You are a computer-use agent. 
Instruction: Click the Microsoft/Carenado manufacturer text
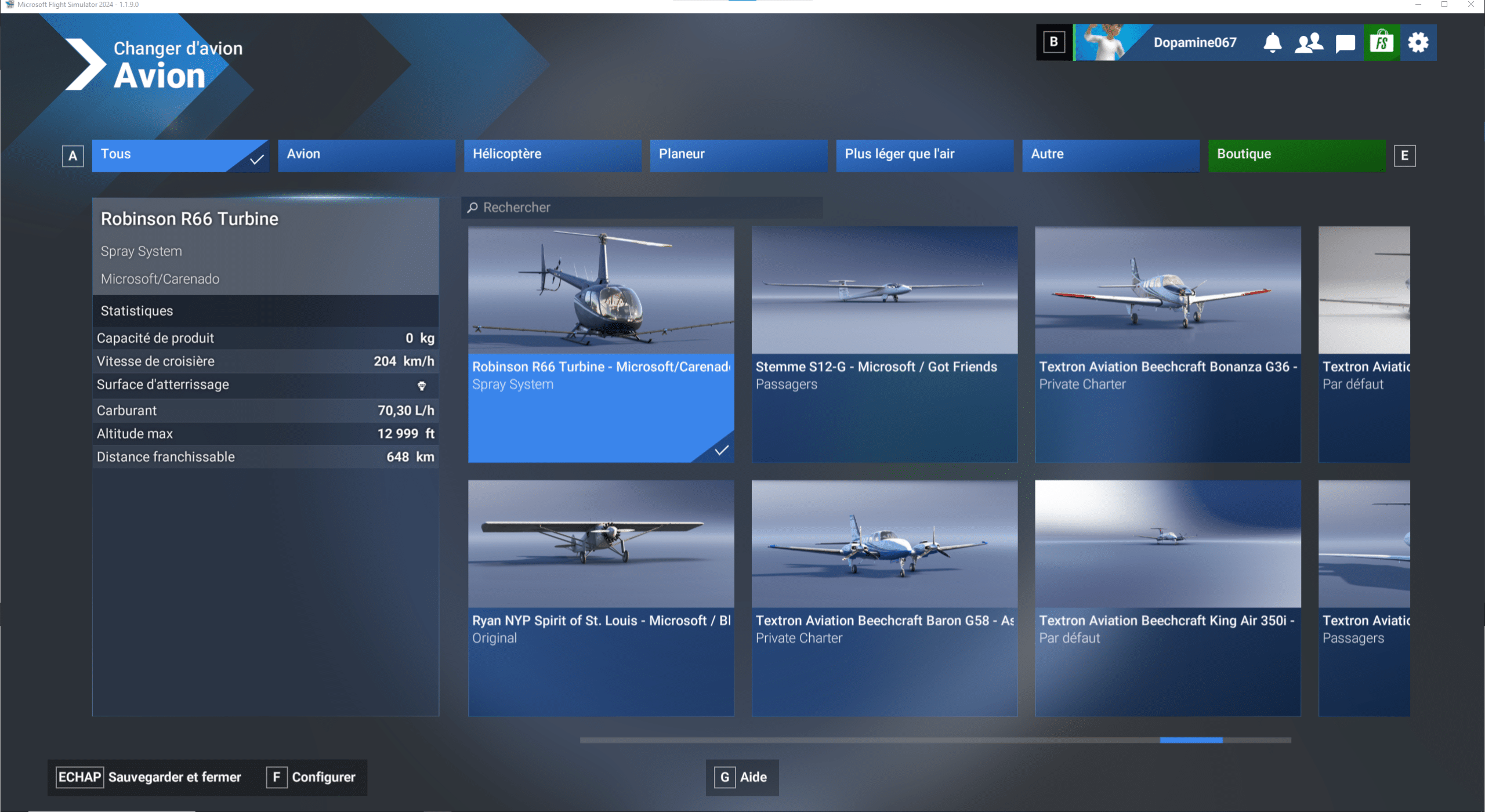point(160,279)
